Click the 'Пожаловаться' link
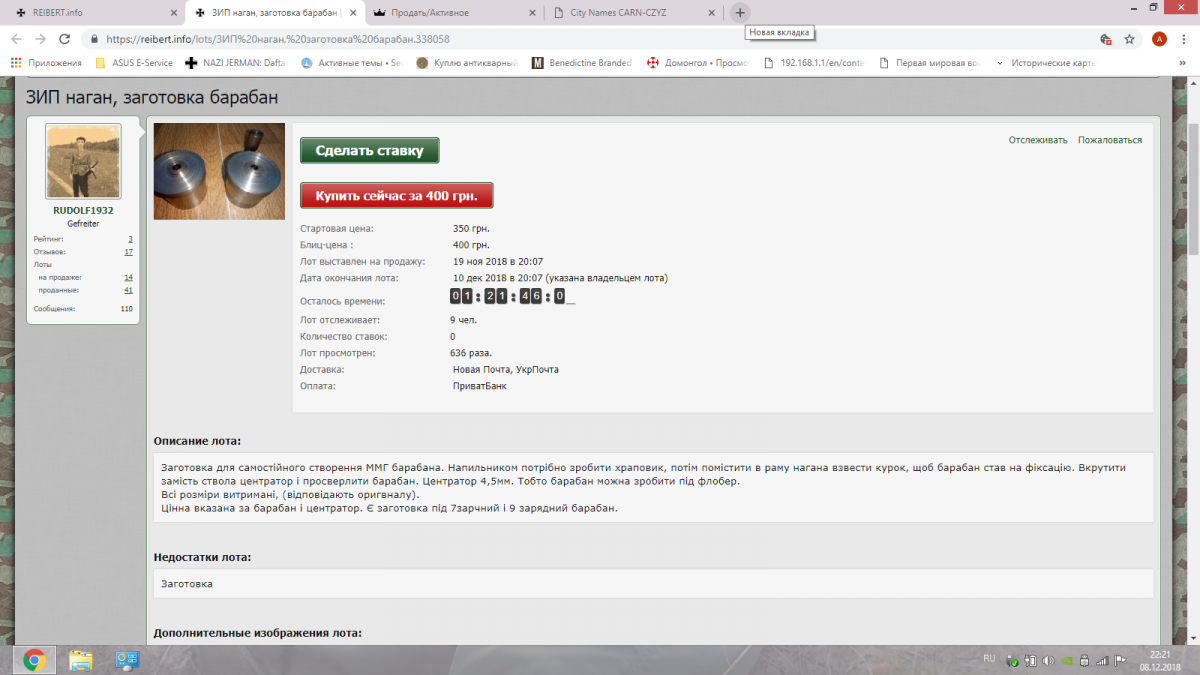The width and height of the screenshot is (1200, 675). pyautogui.click(x=1109, y=140)
